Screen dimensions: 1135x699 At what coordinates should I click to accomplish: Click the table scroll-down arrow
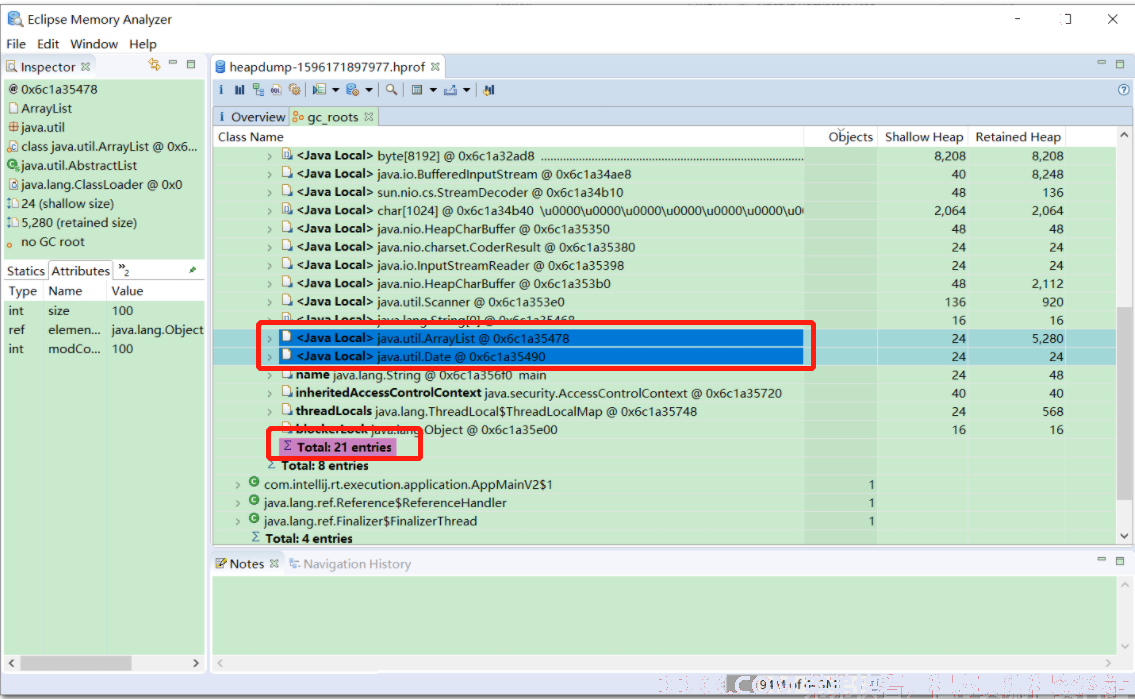(x=1123, y=536)
